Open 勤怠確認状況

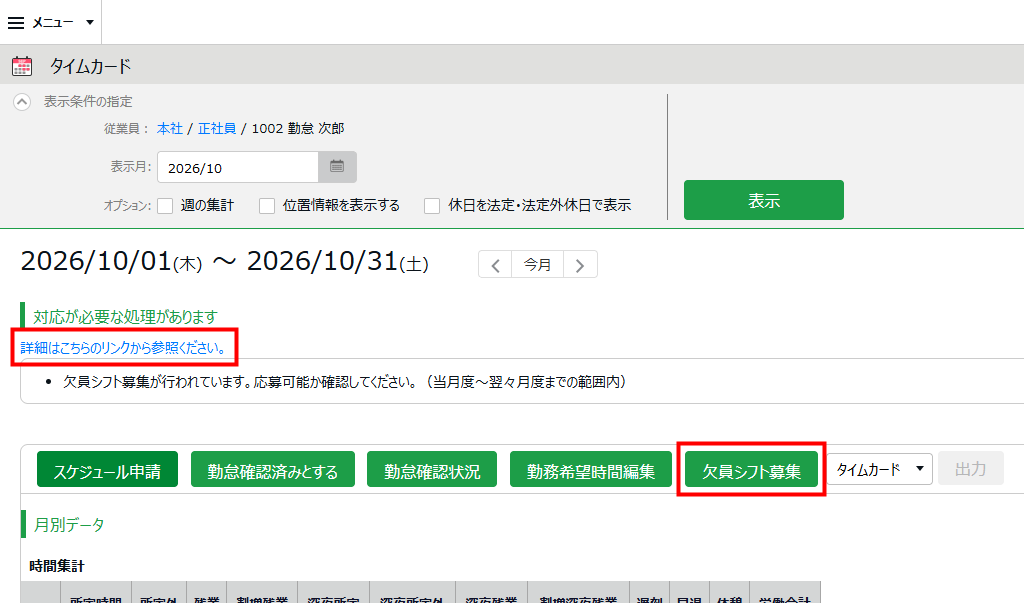(x=432, y=469)
